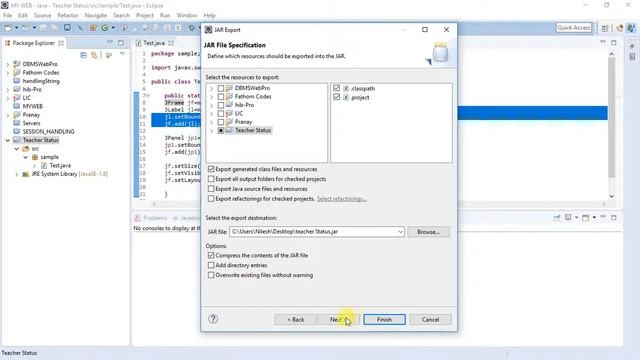
Task: Click the Open Console icon
Action: [x=586, y=218]
